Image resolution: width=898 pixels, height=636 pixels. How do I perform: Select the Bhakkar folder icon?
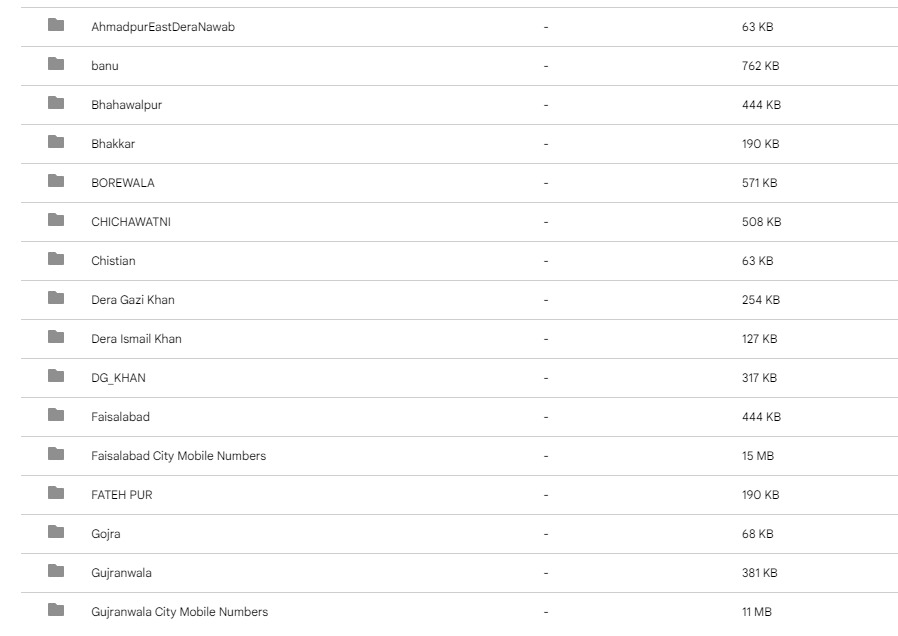pyautogui.click(x=56, y=142)
